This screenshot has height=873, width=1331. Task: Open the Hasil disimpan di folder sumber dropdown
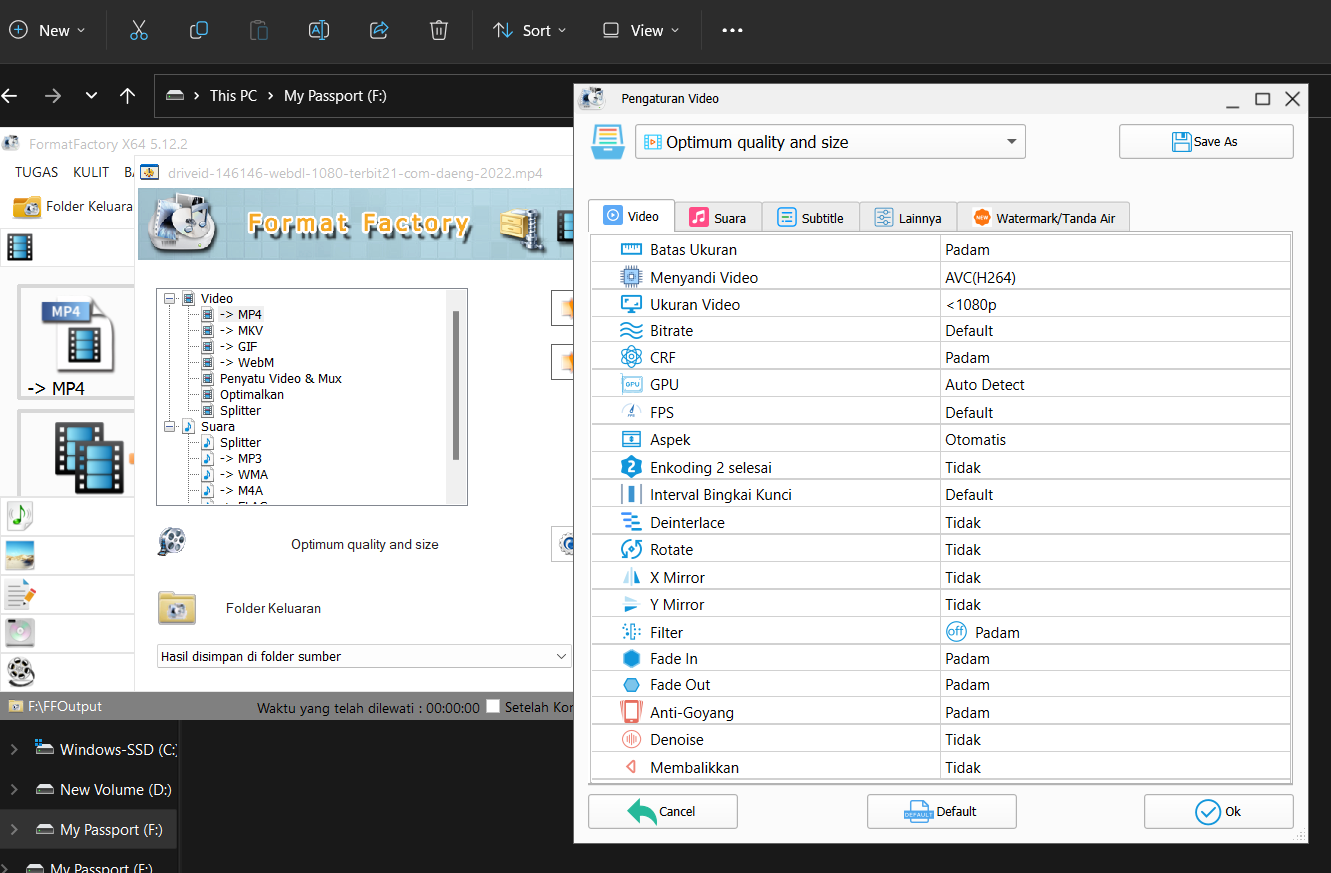tap(364, 656)
